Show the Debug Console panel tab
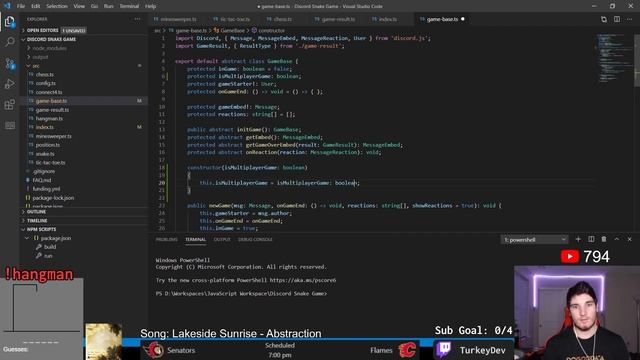Viewport: 640px width, 360px height. (x=255, y=240)
